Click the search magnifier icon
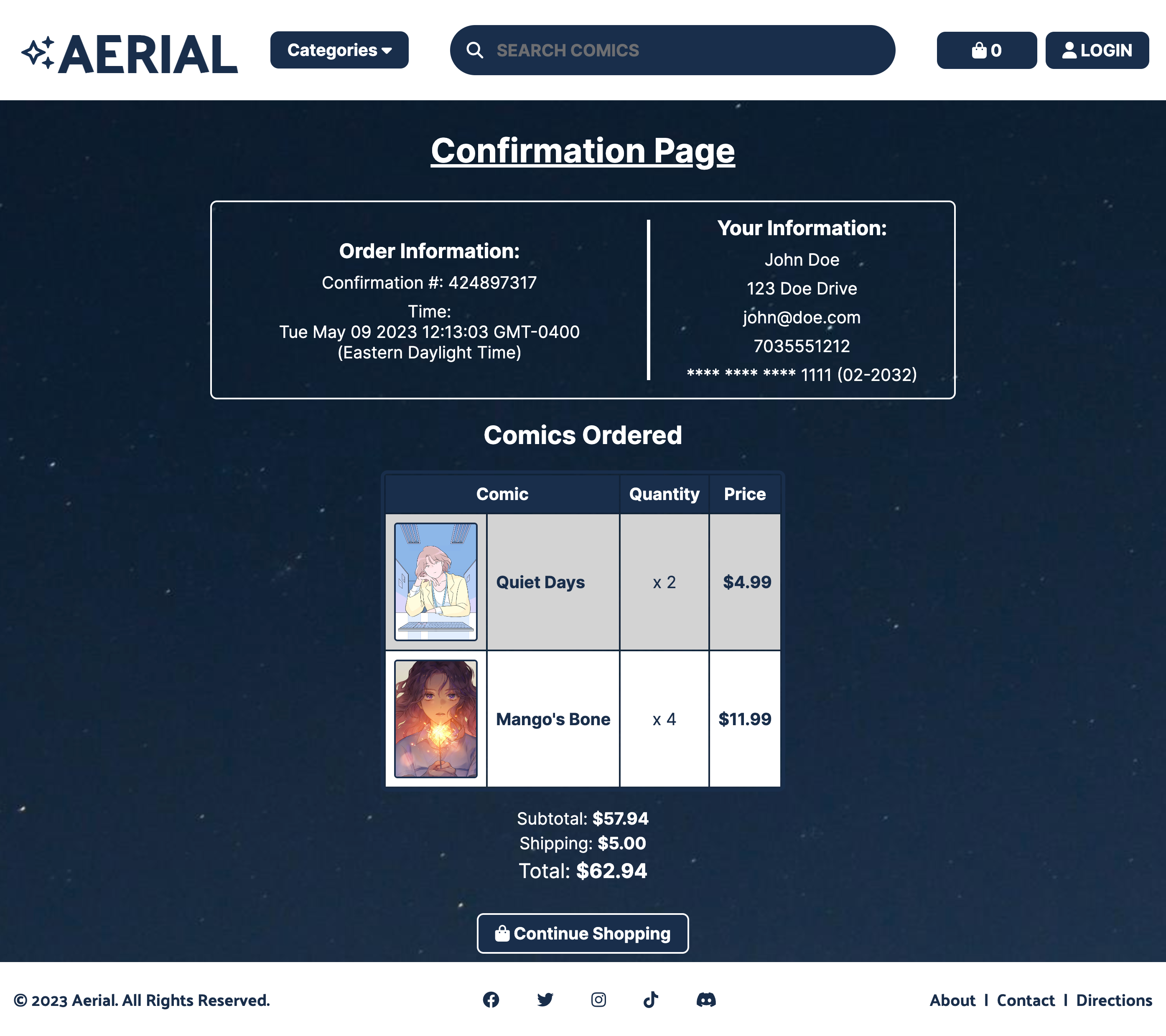 click(x=475, y=50)
